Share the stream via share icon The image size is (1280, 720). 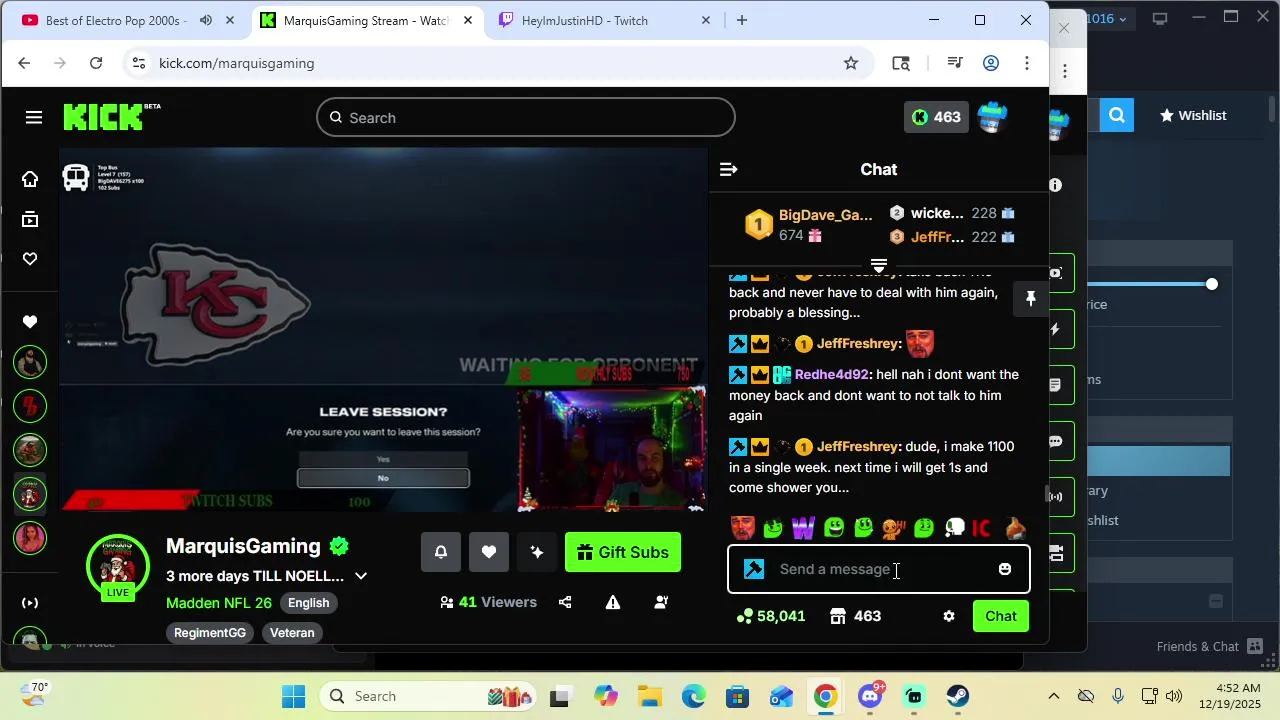click(x=565, y=602)
